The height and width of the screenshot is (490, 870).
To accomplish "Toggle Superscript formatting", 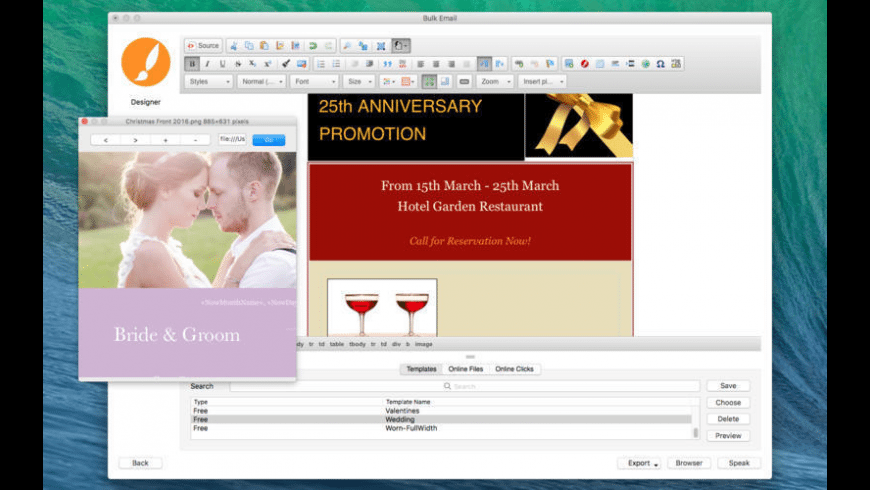I will pyautogui.click(x=267, y=64).
